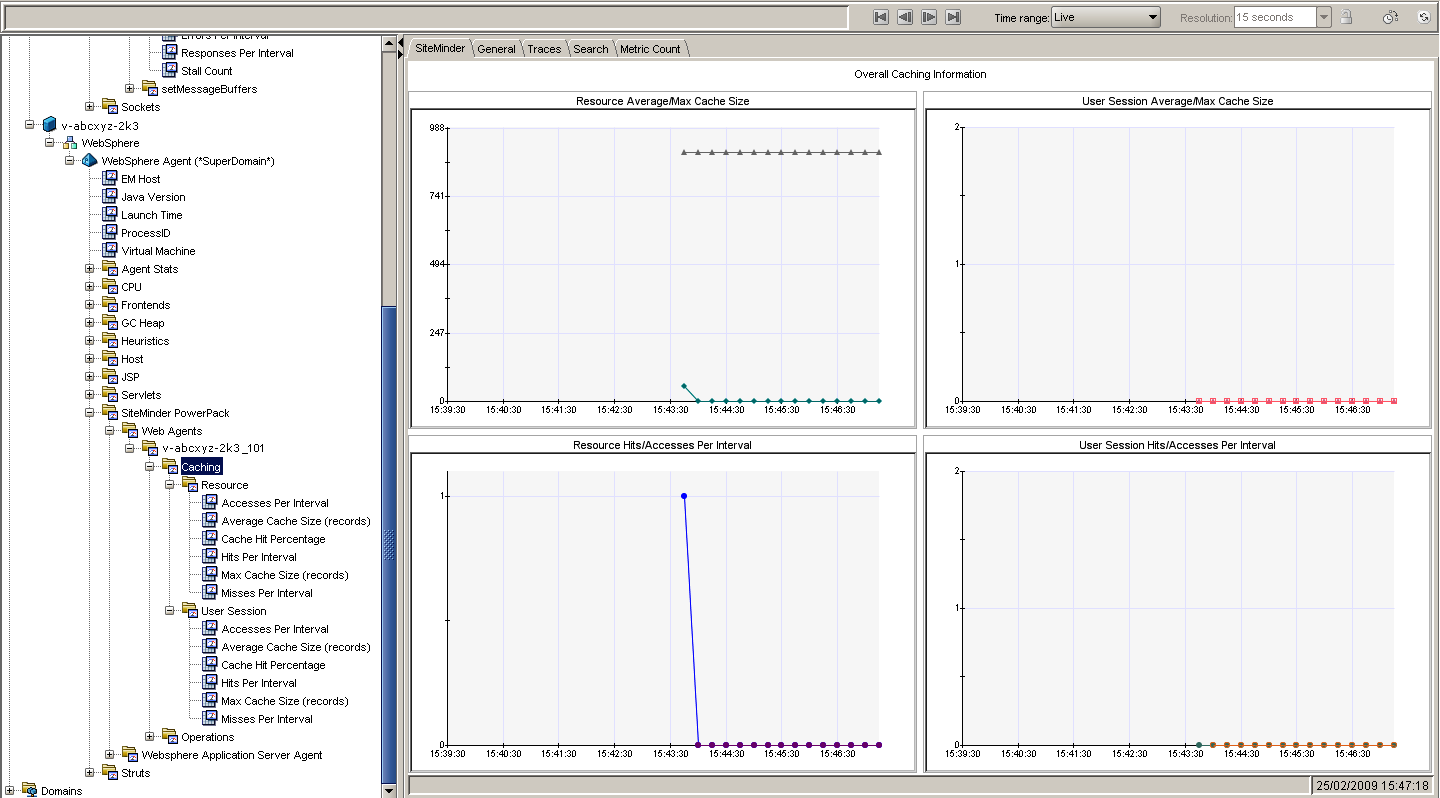Click the clock history icon in toolbar
1440x798 pixels.
pos(1390,17)
